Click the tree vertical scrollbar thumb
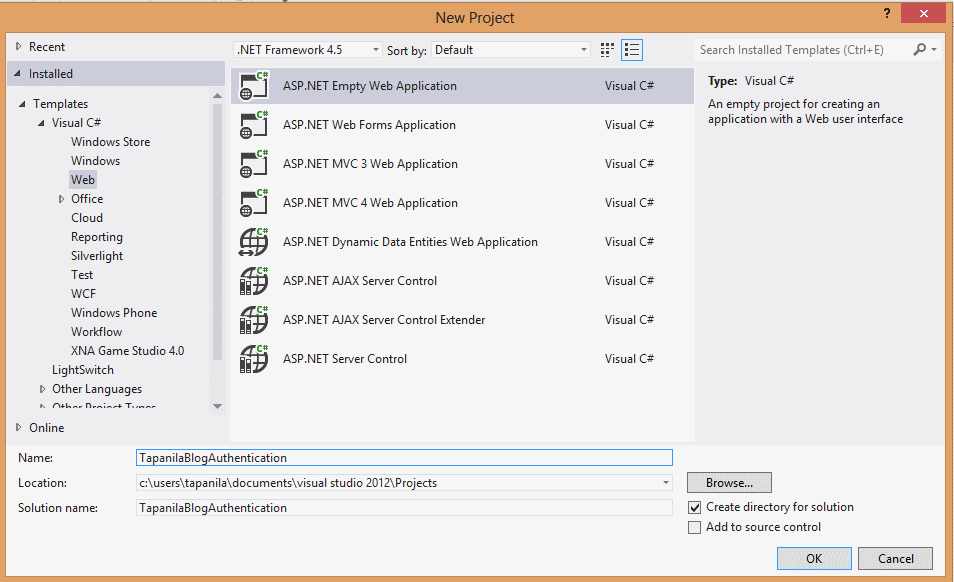954x582 pixels. click(x=217, y=231)
